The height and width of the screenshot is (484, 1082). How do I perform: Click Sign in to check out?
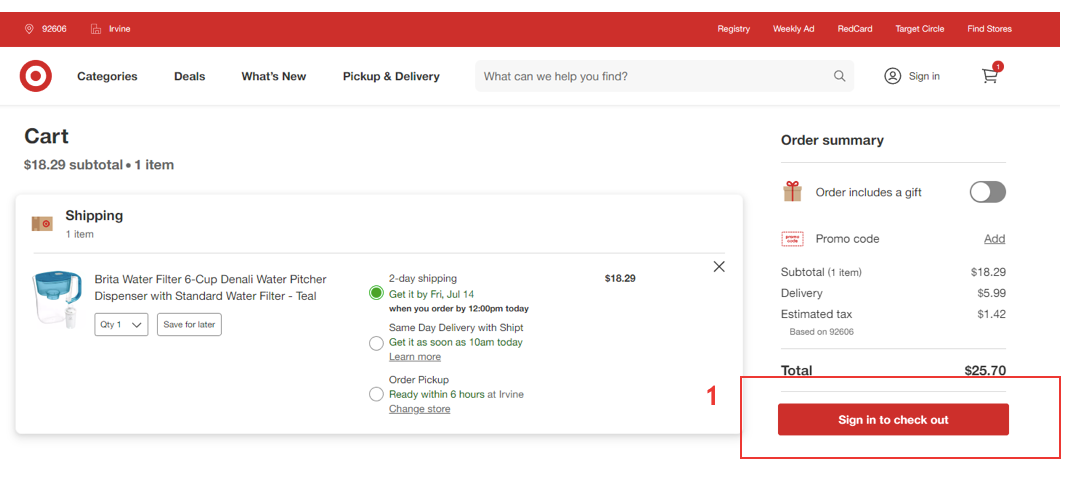coord(894,420)
